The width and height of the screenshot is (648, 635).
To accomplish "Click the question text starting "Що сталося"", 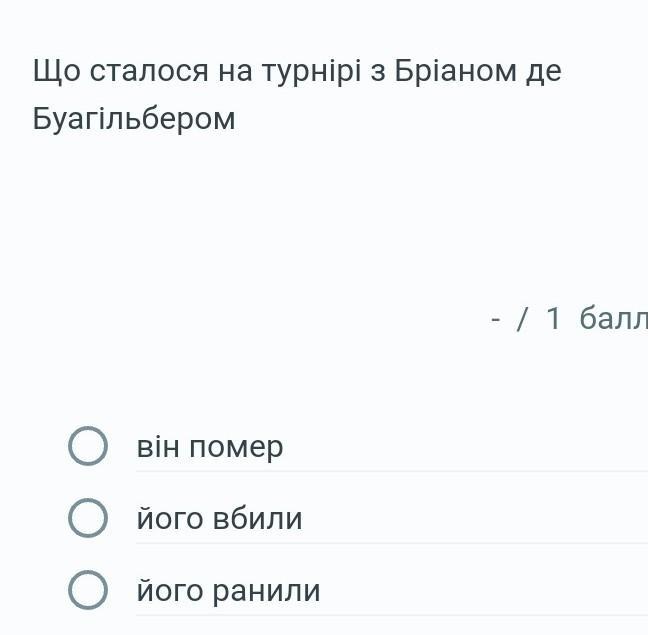I will pyautogui.click(x=297, y=71).
